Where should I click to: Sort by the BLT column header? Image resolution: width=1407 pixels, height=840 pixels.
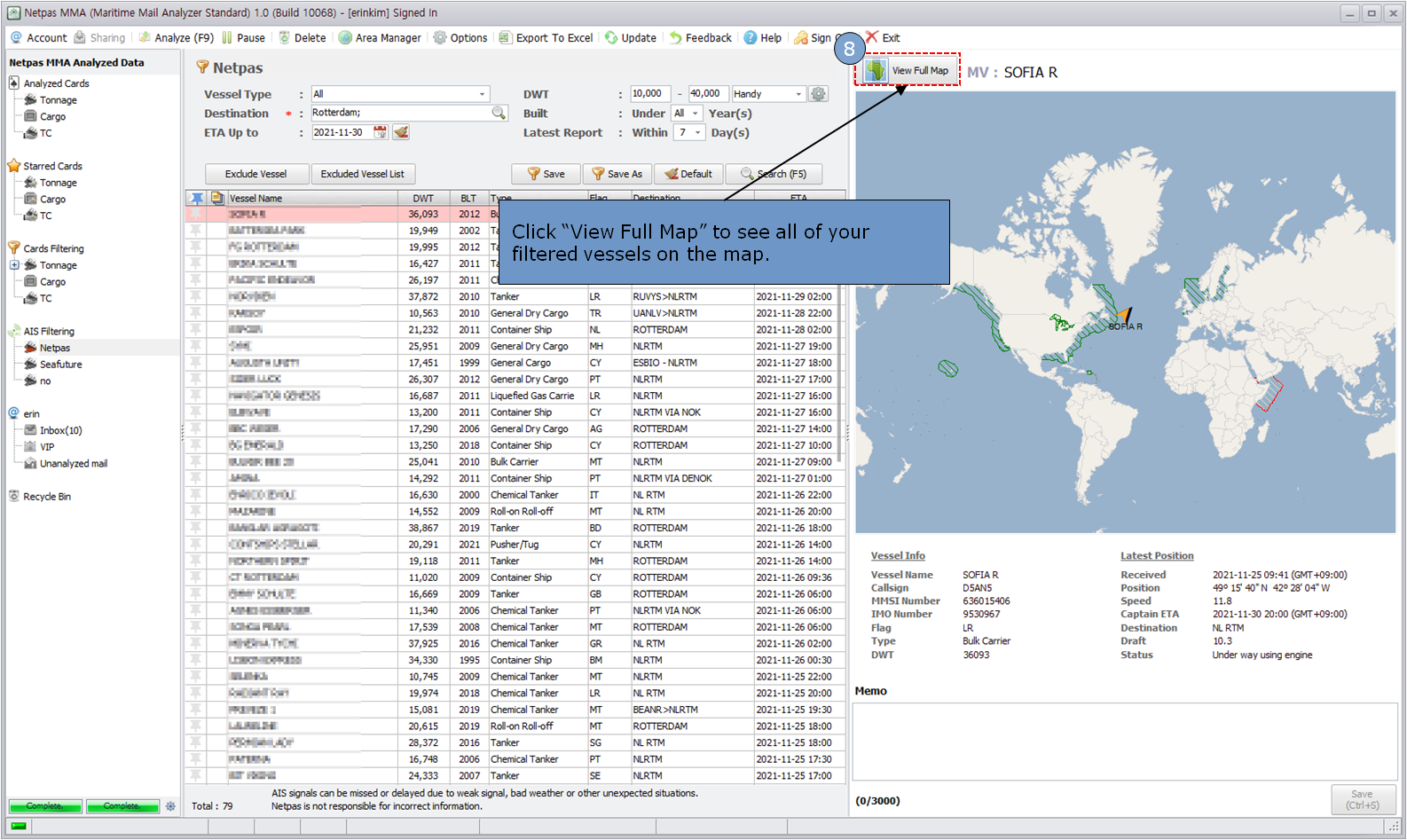468,199
